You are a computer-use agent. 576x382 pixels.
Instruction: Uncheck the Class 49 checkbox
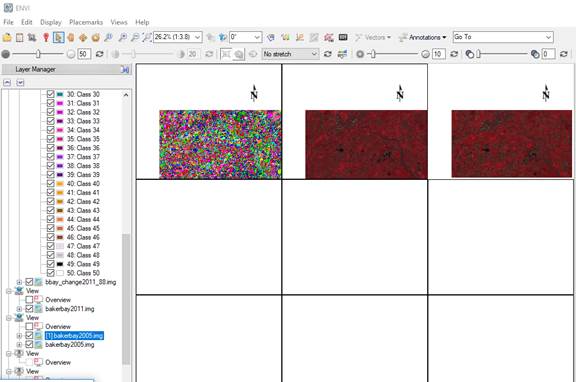pos(51,264)
